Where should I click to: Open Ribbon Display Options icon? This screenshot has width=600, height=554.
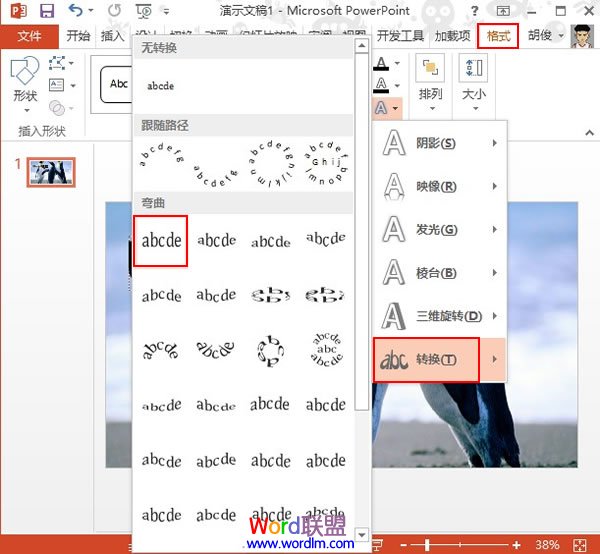point(503,11)
